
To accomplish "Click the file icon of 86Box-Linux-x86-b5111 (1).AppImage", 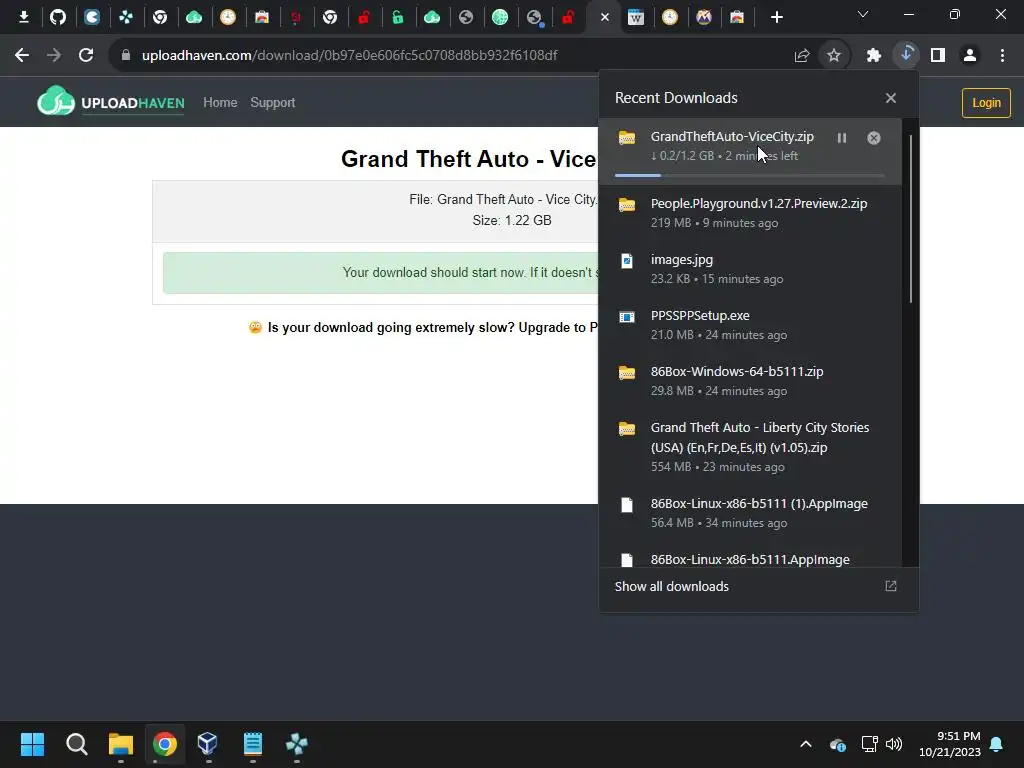I will click(627, 505).
